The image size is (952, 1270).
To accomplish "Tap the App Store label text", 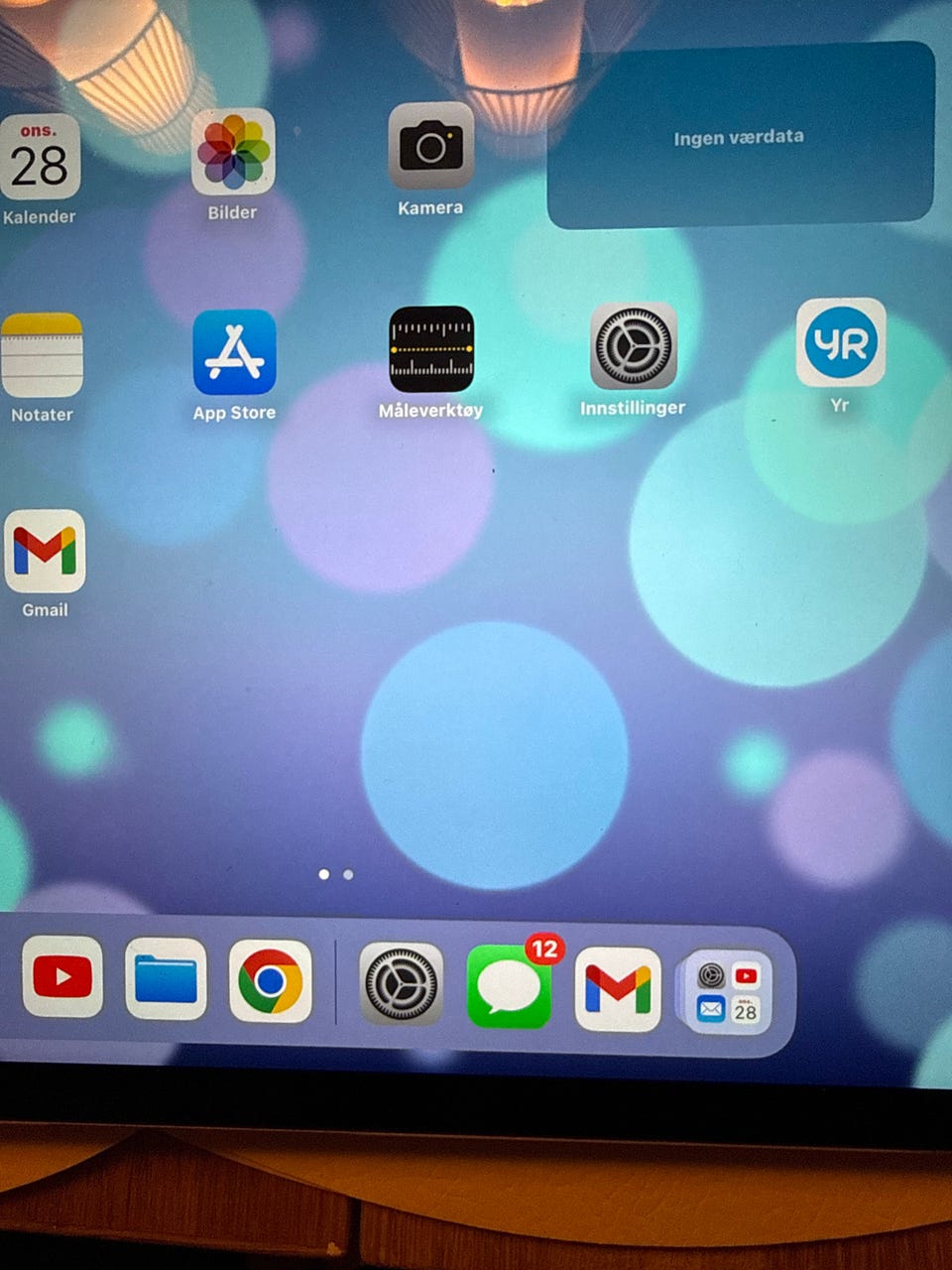I will point(234,413).
